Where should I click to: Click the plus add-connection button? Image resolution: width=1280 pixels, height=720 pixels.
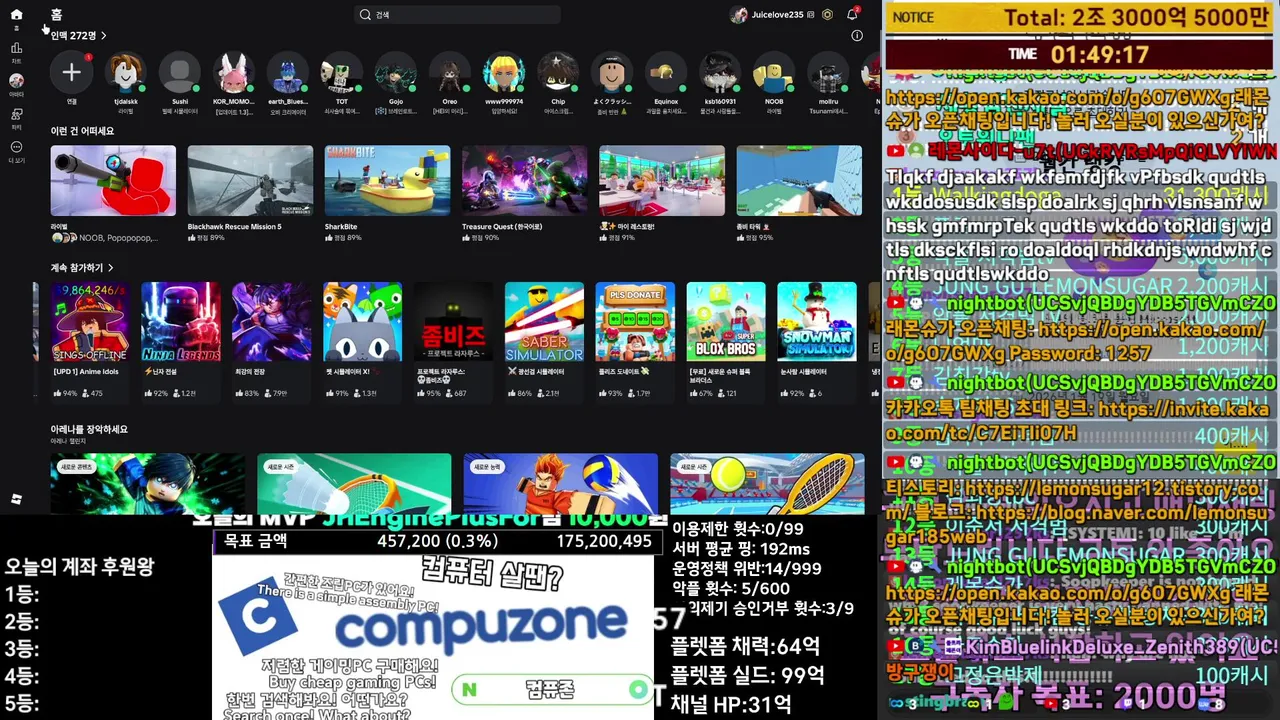click(72, 72)
